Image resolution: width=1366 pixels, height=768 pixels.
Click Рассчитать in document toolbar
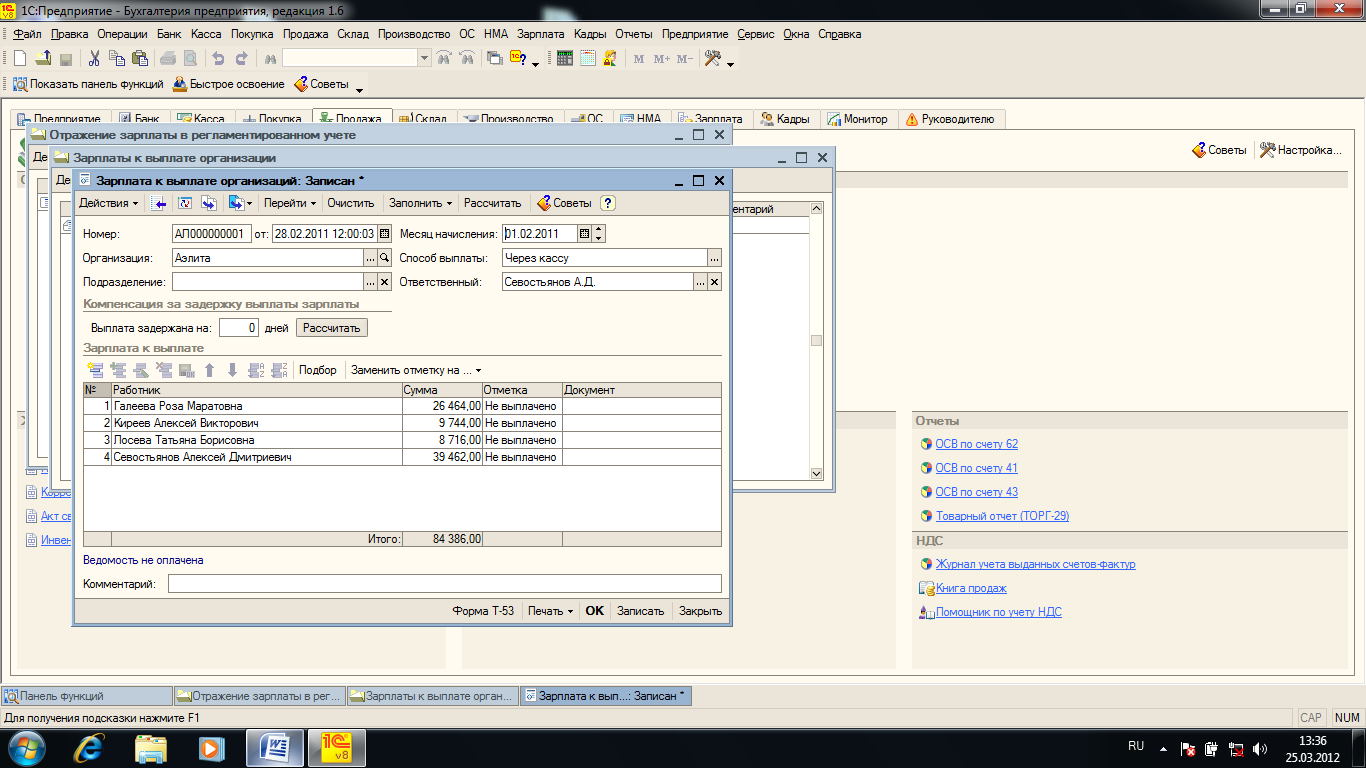(x=493, y=203)
